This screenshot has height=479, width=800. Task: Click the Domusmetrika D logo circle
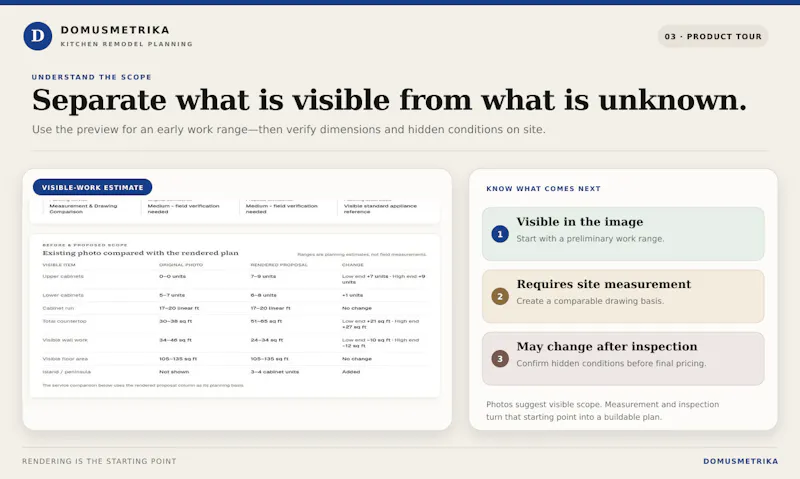click(x=38, y=36)
